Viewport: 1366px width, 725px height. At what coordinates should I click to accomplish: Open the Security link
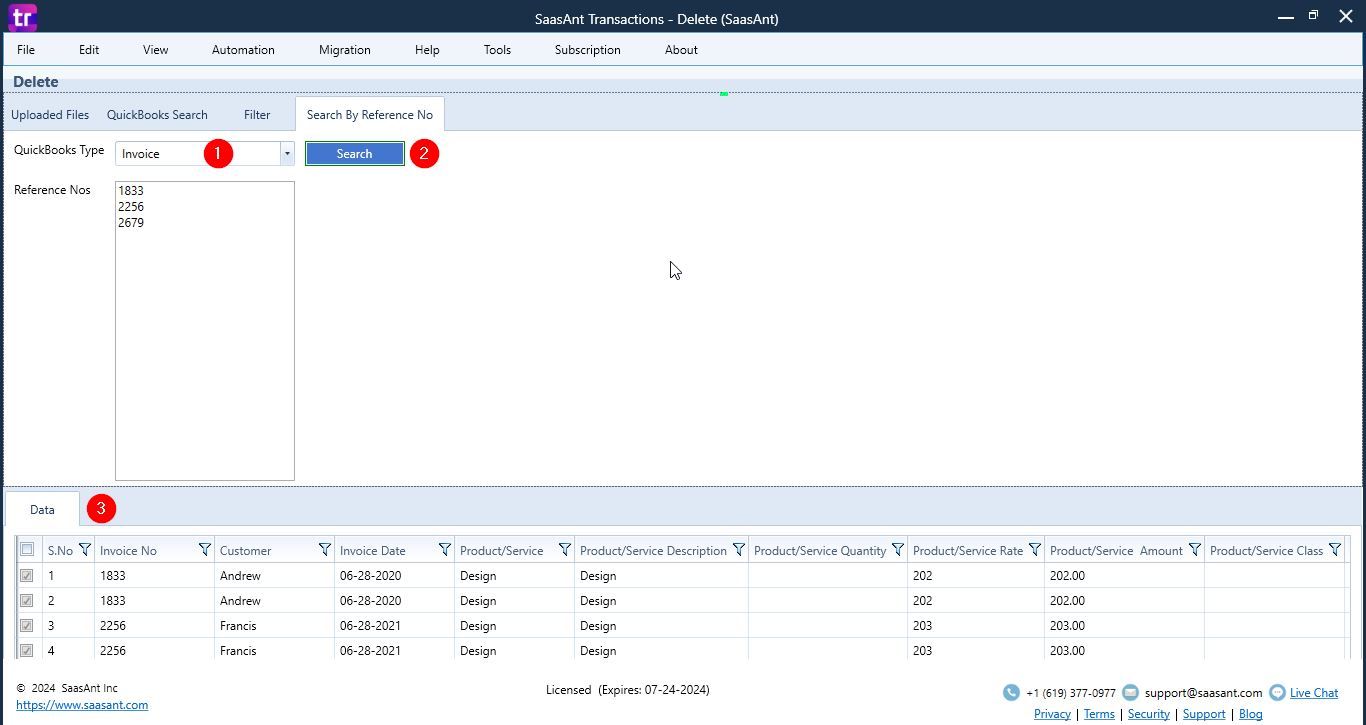click(x=1149, y=714)
